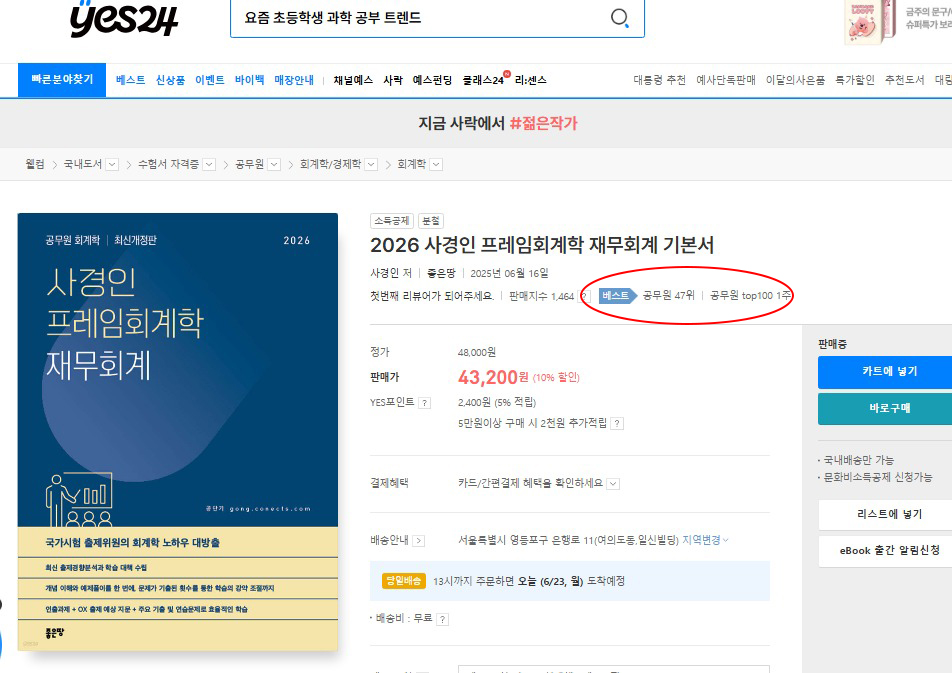
Task: Click the book cover image
Action: pos(178,431)
